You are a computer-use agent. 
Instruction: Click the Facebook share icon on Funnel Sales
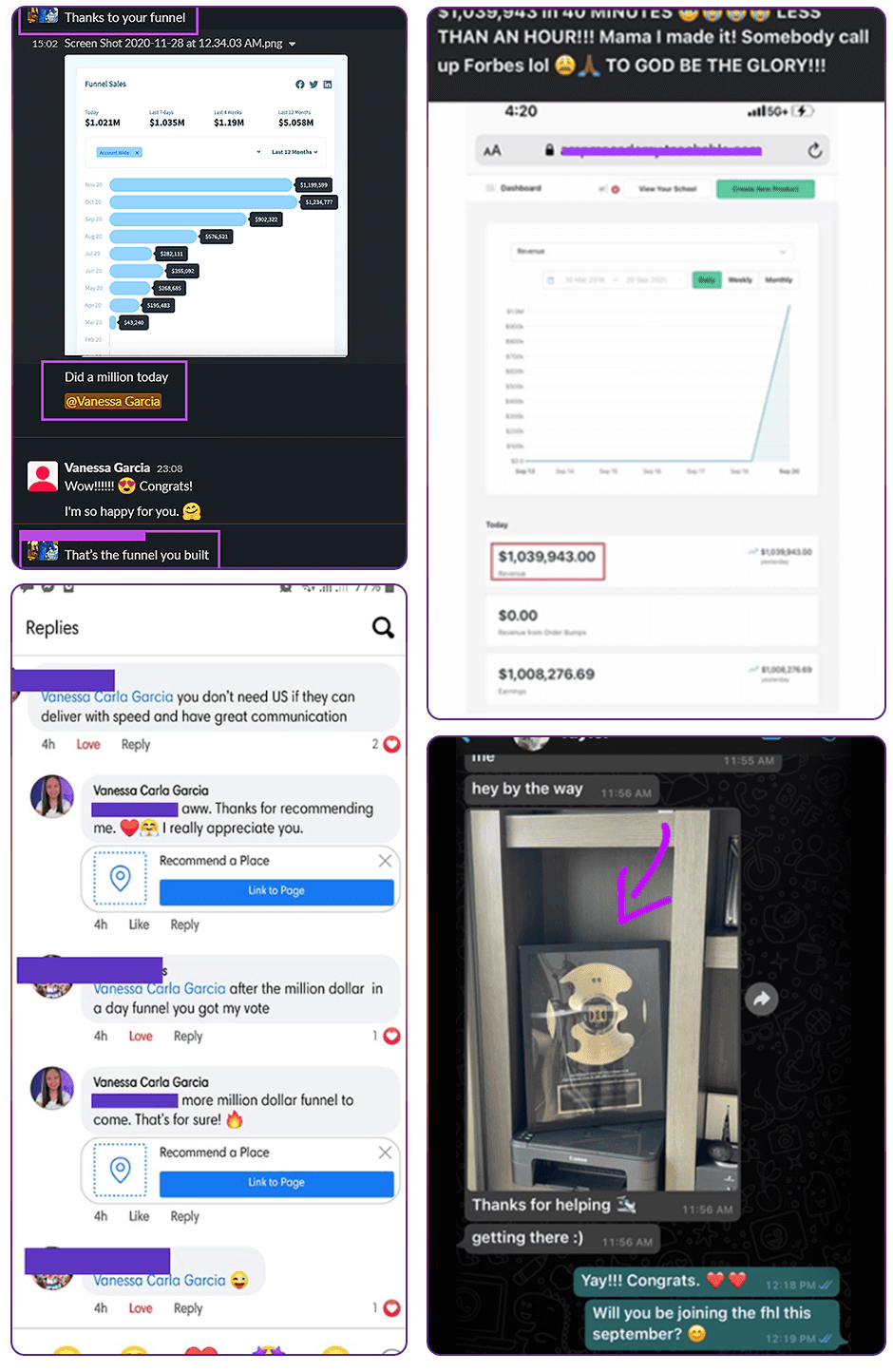pos(300,85)
